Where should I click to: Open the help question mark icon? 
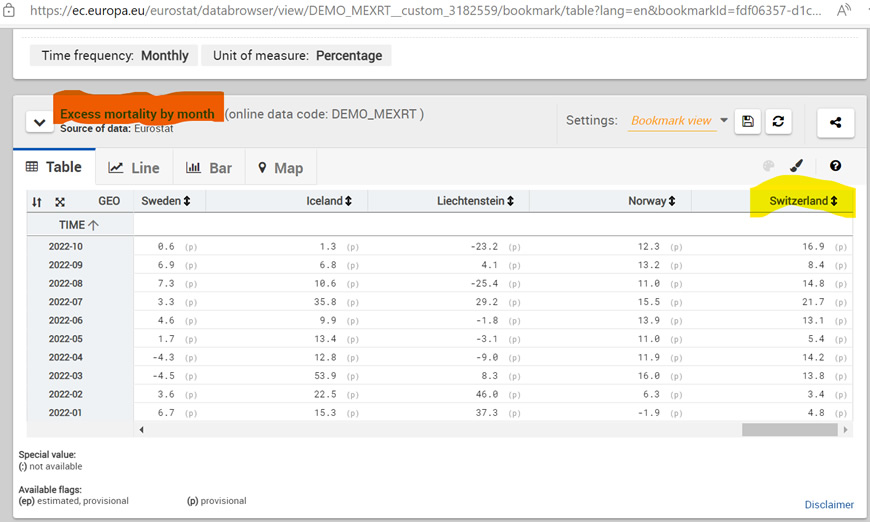(835, 167)
